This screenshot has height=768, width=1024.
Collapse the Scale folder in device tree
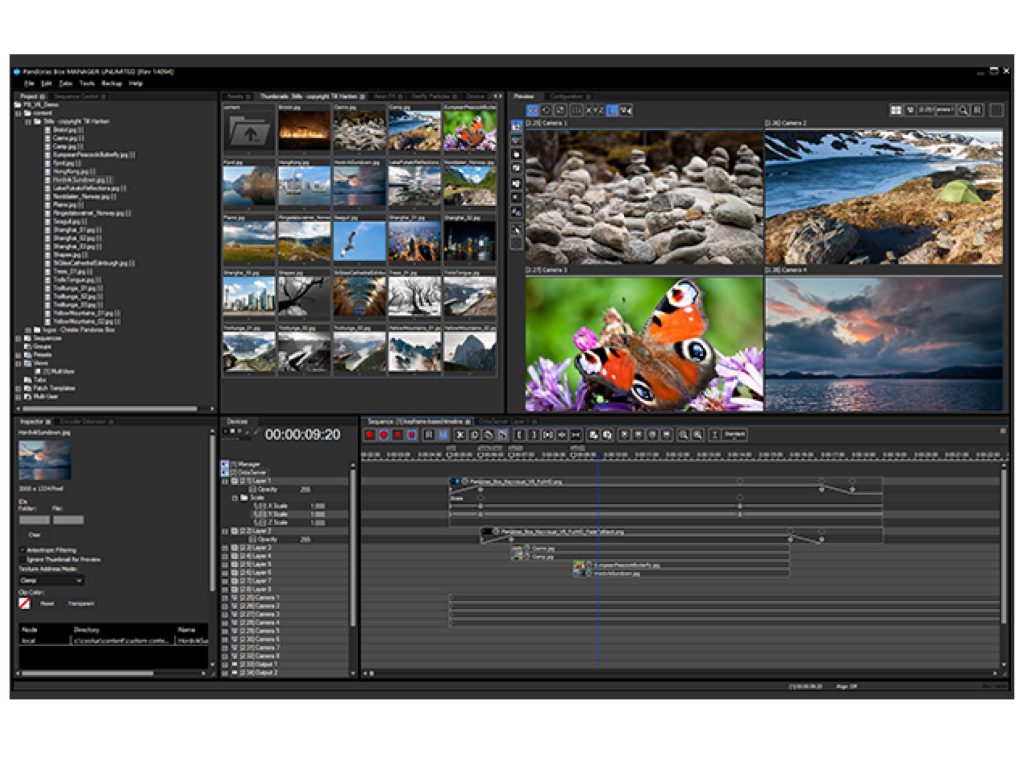point(234,497)
